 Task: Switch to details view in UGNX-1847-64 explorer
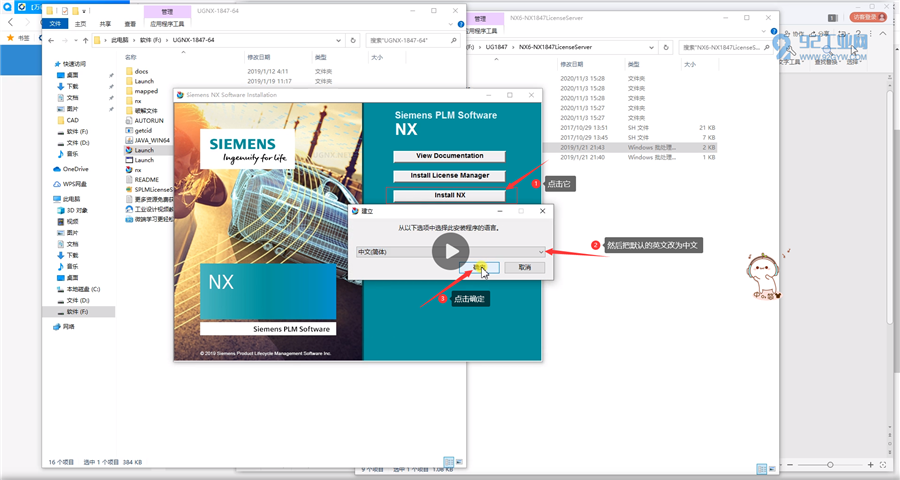click(x=449, y=462)
